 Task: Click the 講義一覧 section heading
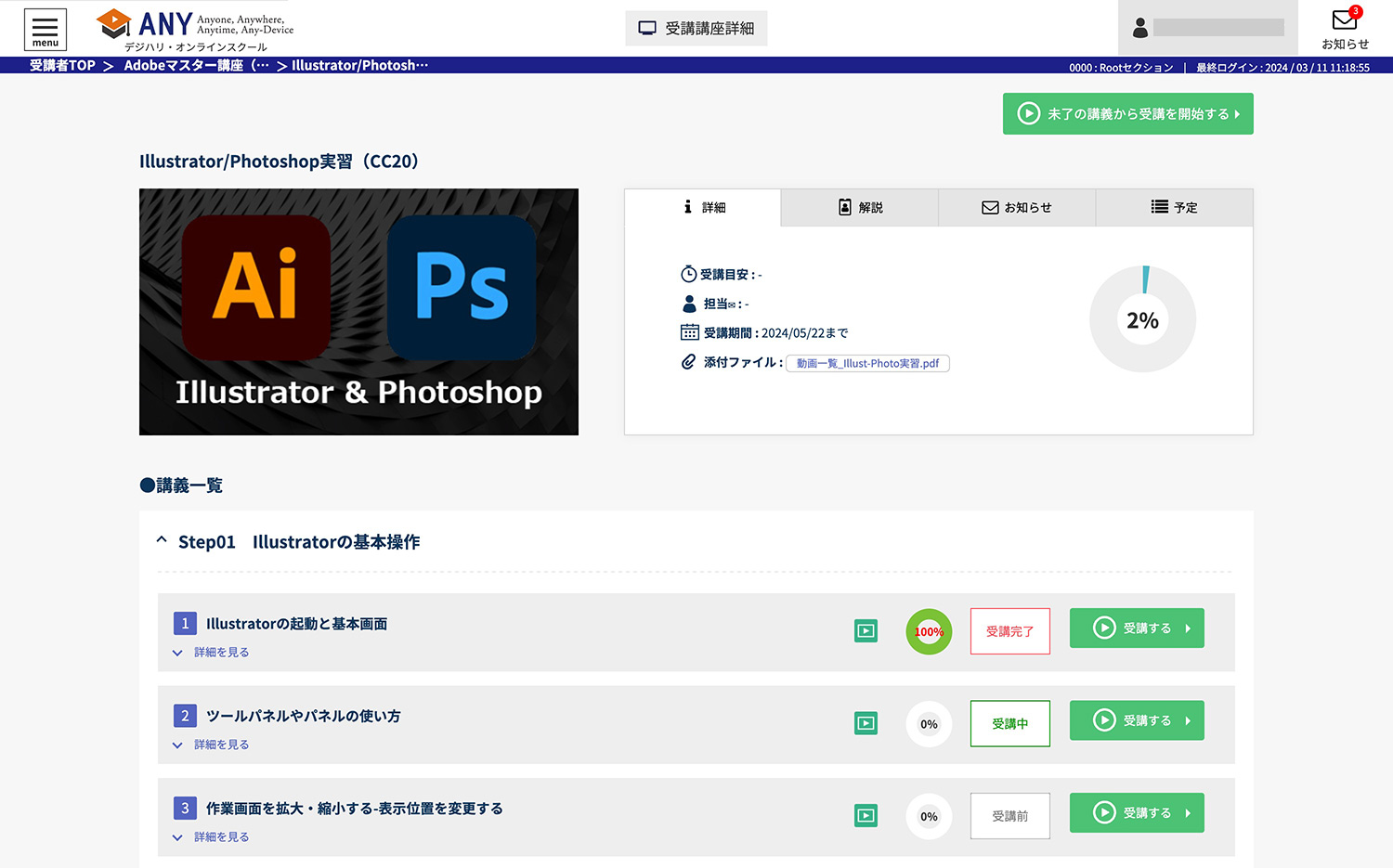pyautogui.click(x=181, y=486)
